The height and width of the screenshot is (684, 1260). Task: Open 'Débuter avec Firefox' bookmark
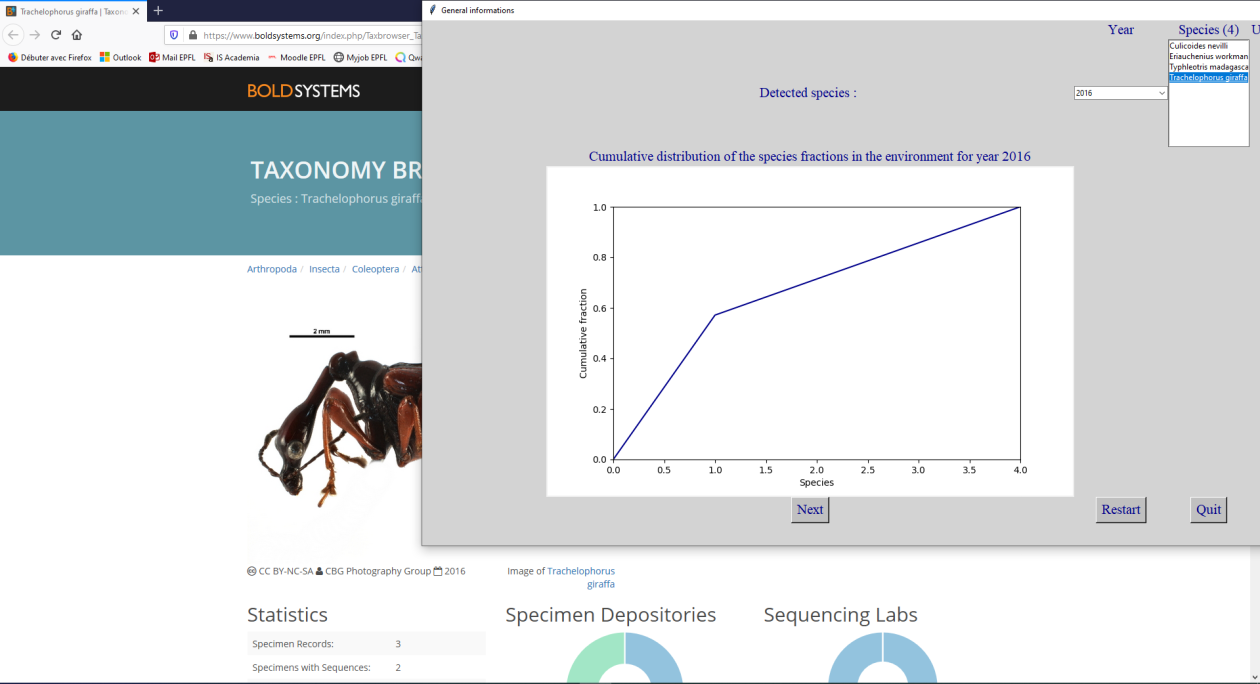click(x=49, y=57)
